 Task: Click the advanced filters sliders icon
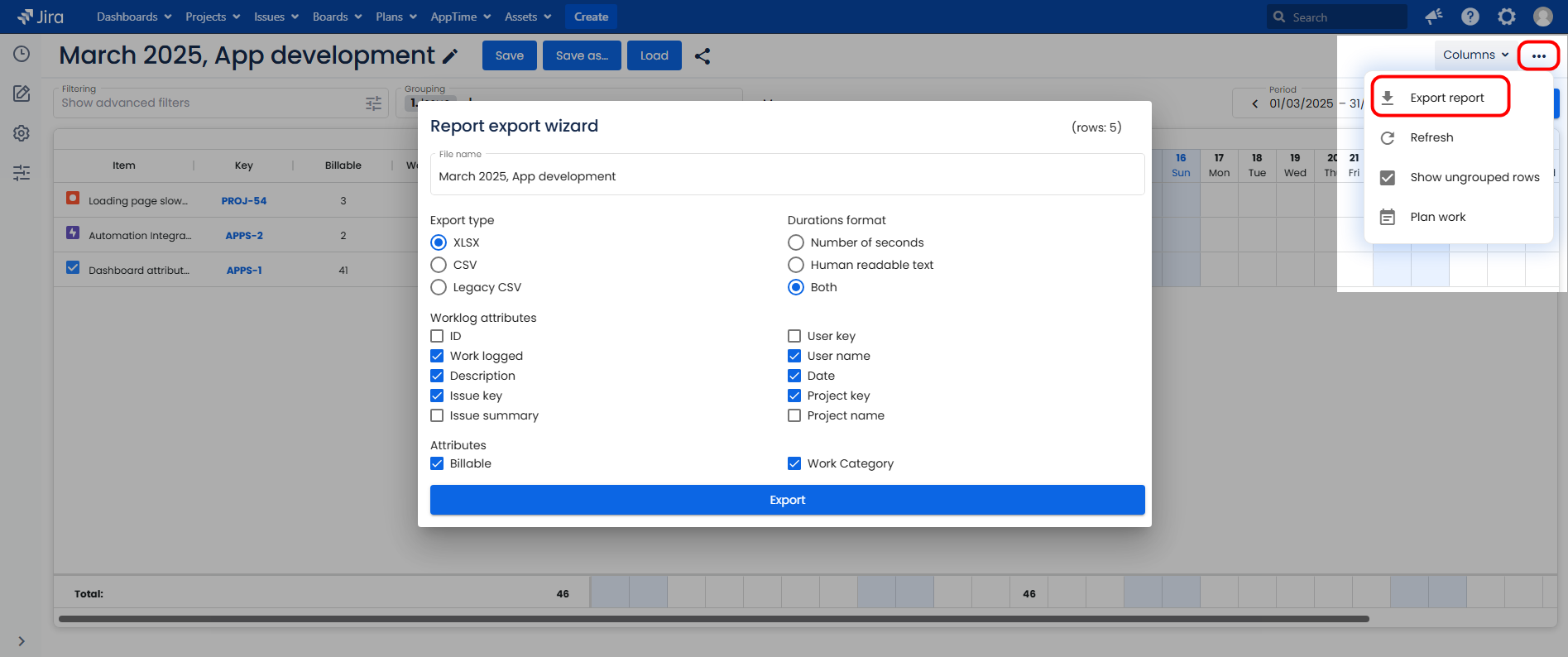tap(374, 103)
